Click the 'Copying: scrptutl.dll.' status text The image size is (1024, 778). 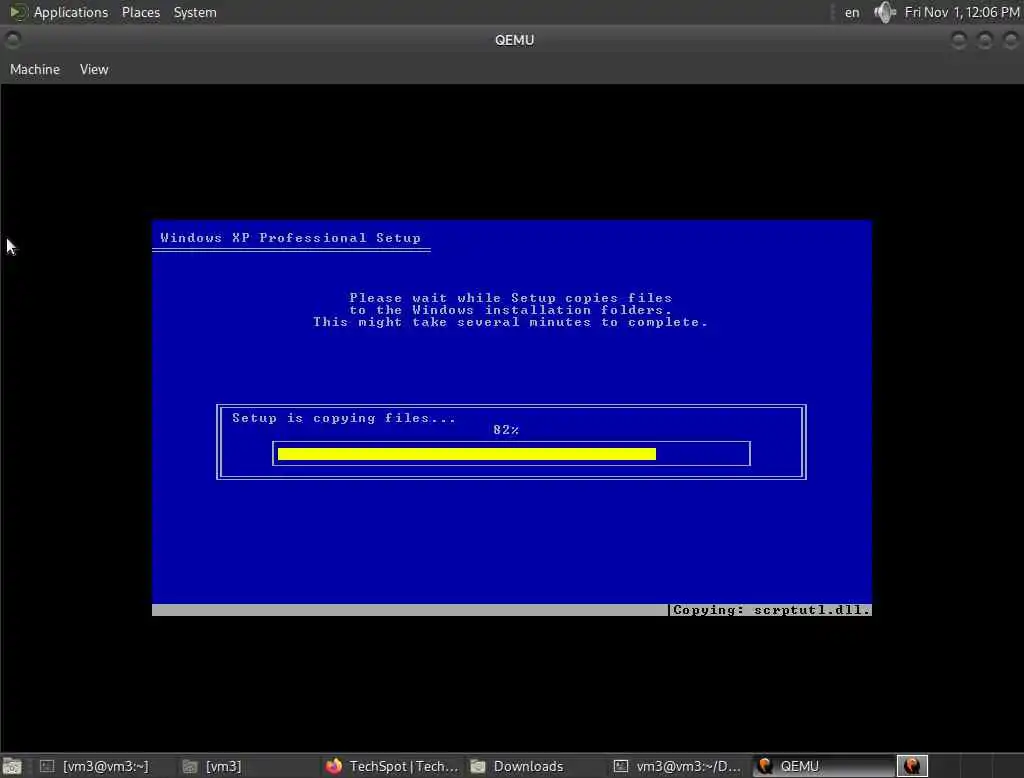pos(771,610)
